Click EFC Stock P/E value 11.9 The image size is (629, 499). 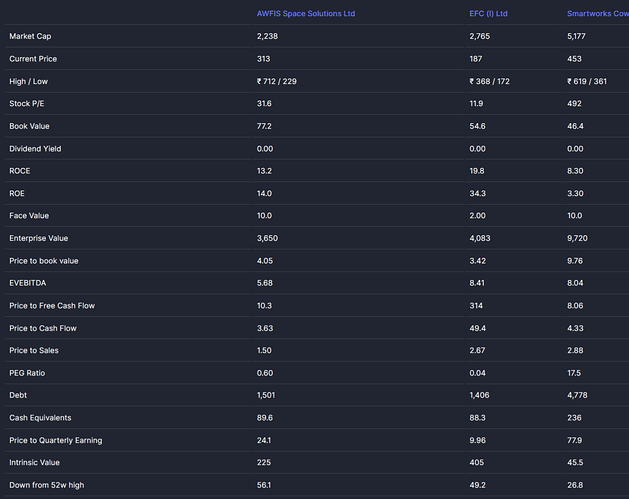pos(476,103)
